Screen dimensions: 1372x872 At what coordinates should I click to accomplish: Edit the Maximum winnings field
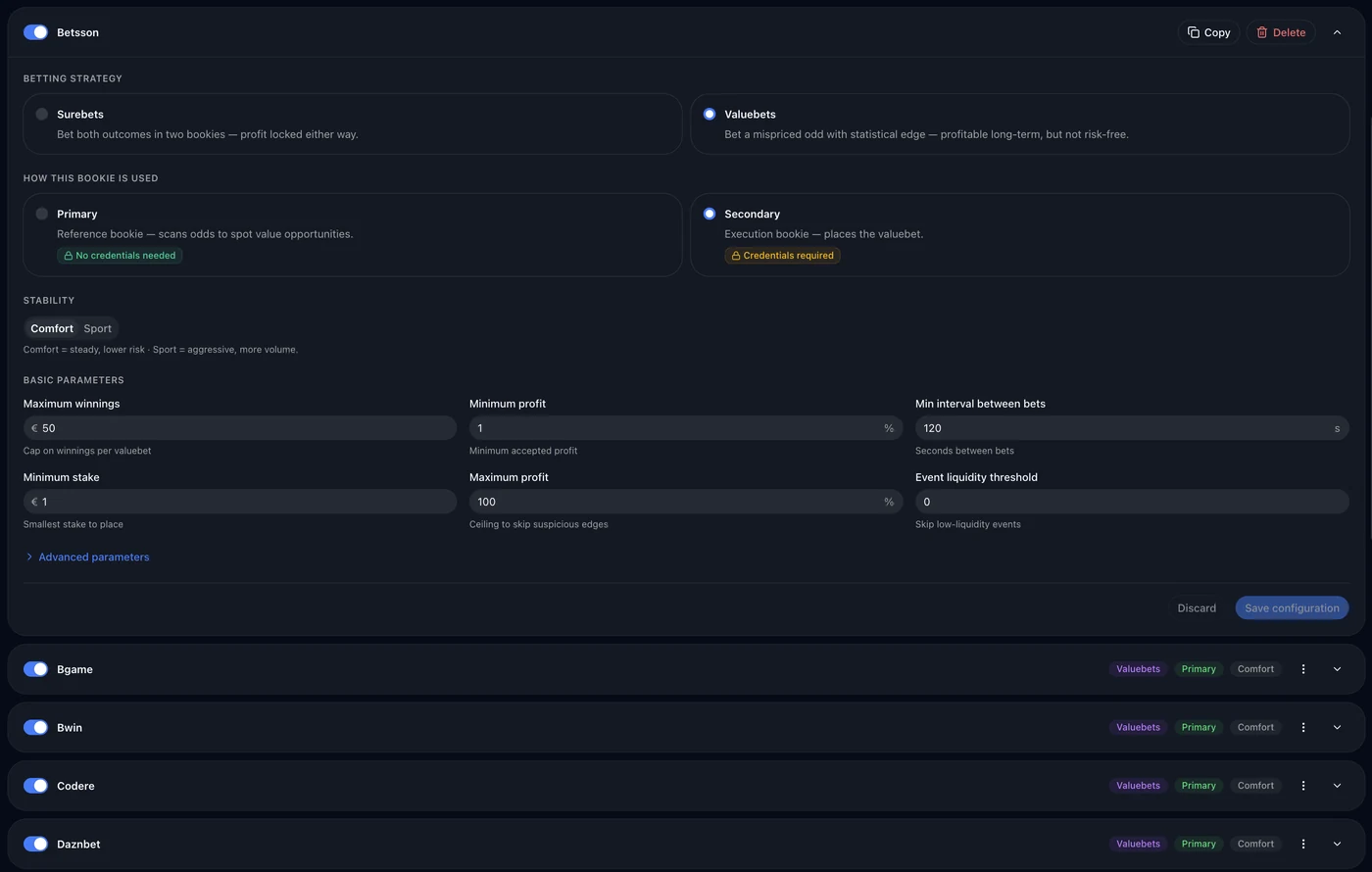[x=240, y=428]
